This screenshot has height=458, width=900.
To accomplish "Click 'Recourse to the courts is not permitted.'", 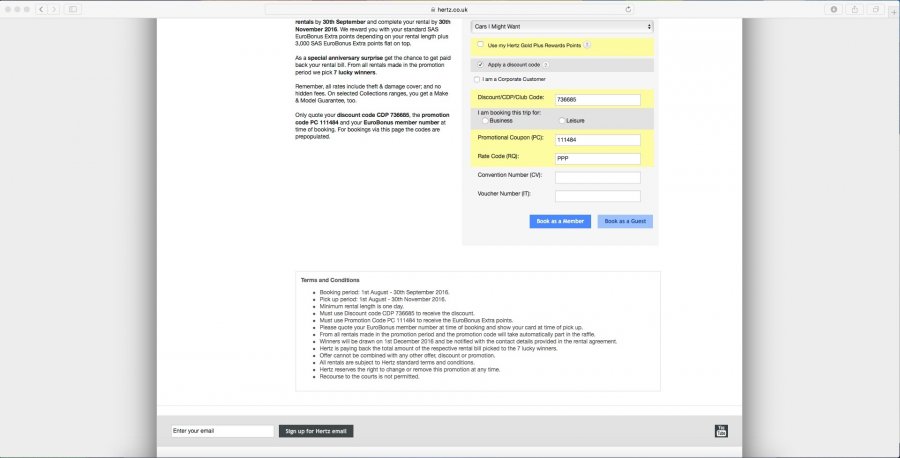I will coord(370,377).
